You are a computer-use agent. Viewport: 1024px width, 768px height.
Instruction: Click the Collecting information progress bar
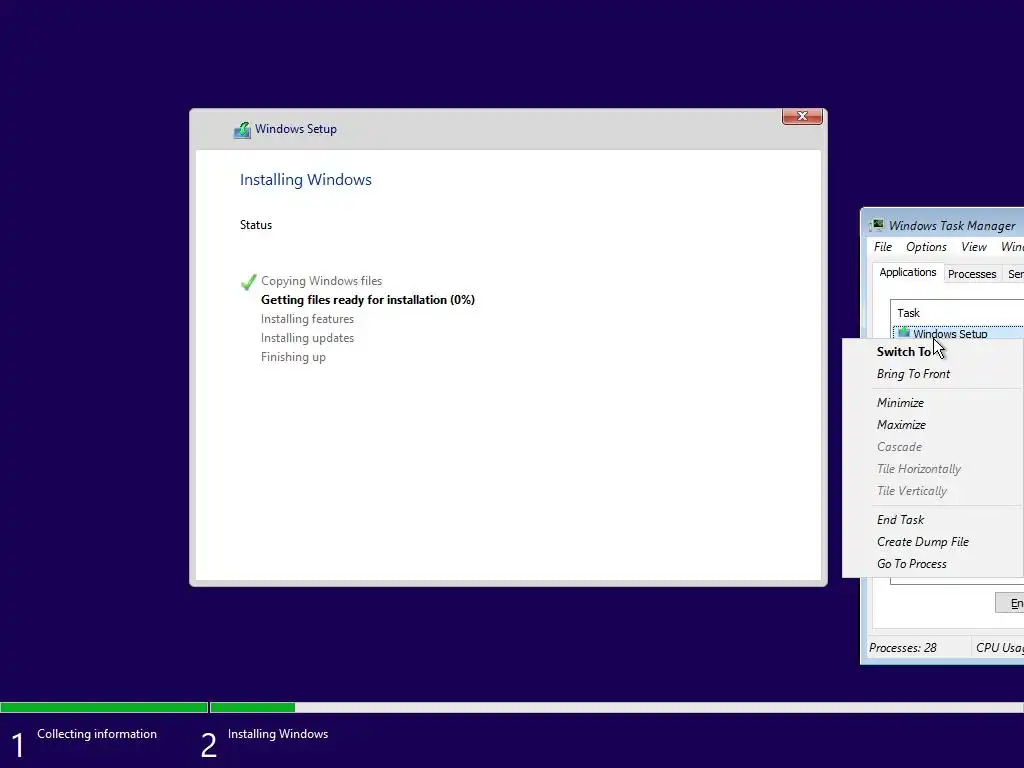click(104, 707)
